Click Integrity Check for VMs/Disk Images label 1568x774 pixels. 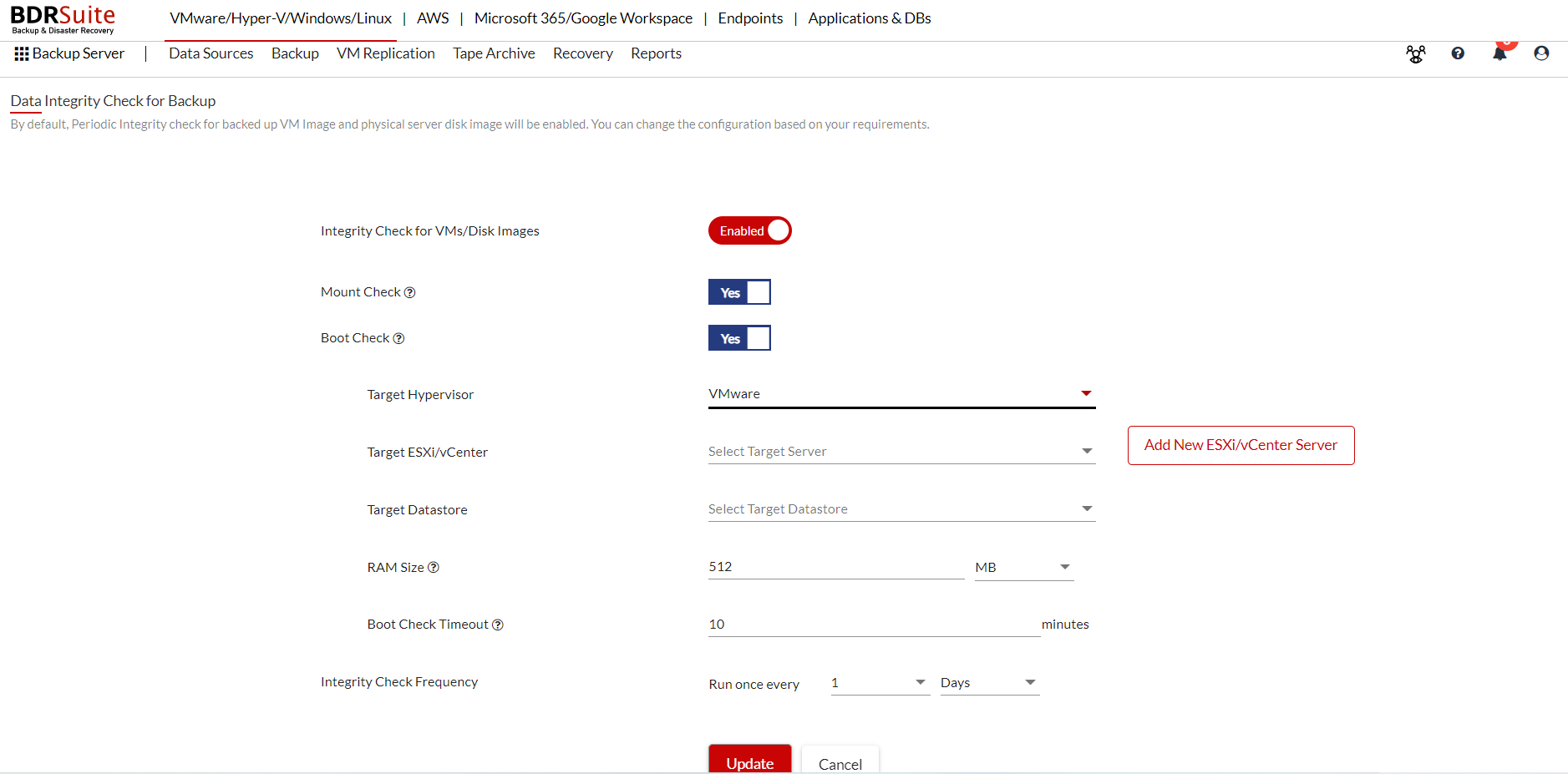pyautogui.click(x=430, y=231)
